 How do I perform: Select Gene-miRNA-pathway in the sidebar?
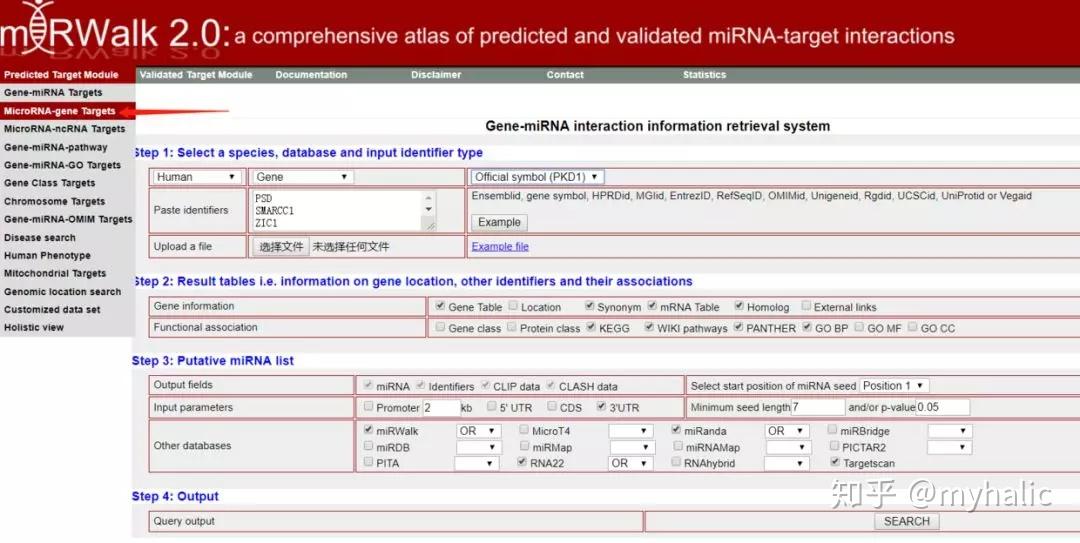tap(56, 147)
